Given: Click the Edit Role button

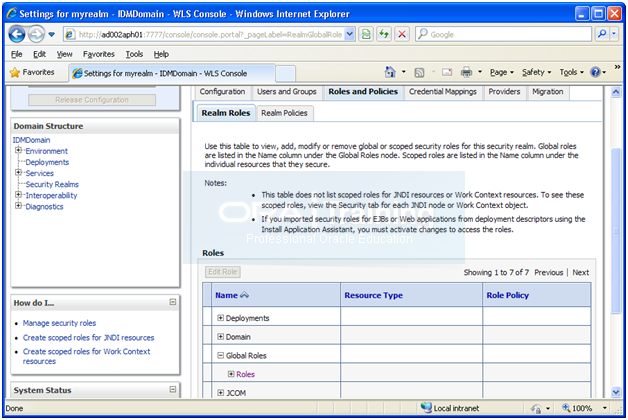Looking at the screenshot, I should coord(223,272).
